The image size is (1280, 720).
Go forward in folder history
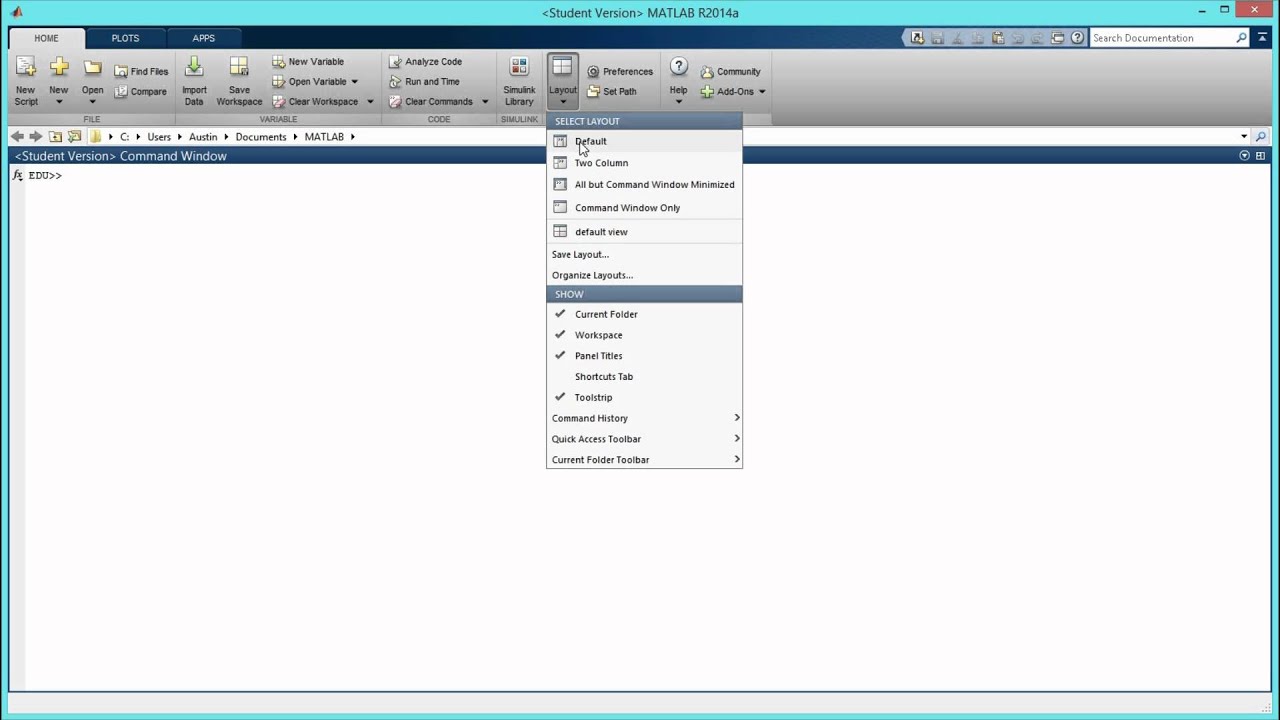click(36, 136)
